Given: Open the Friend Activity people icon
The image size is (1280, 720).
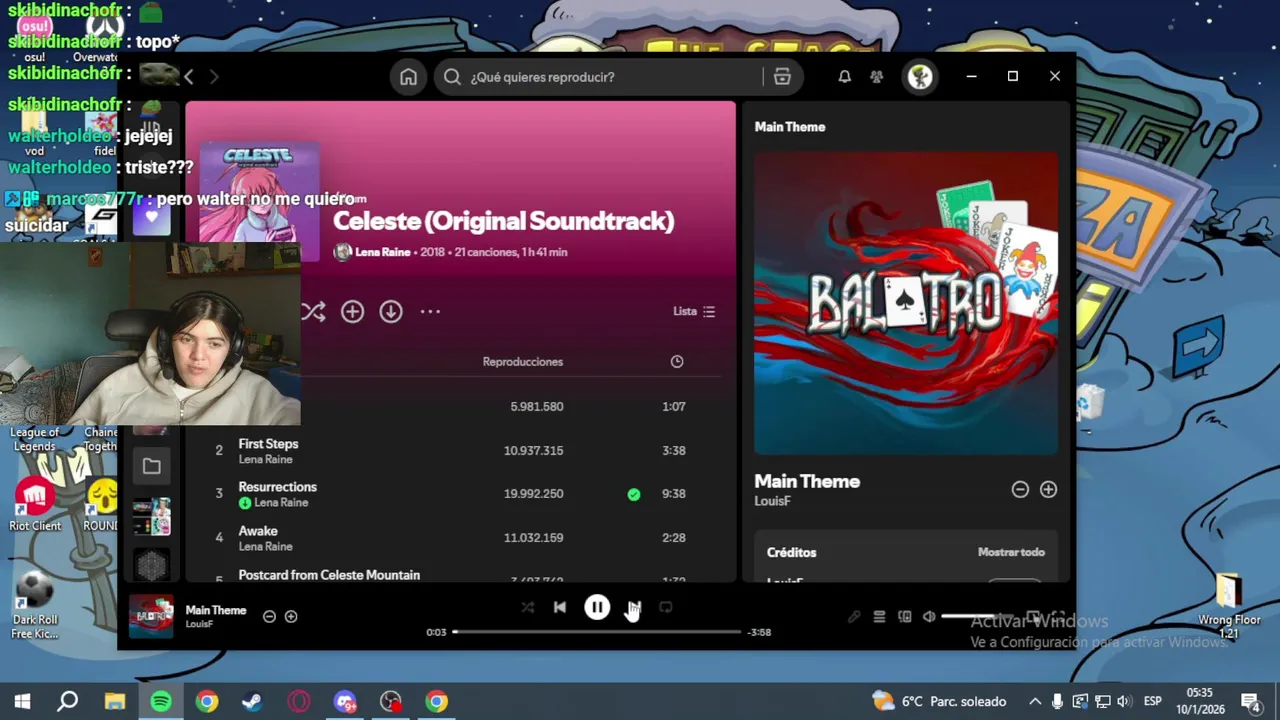Looking at the screenshot, I should [877, 77].
